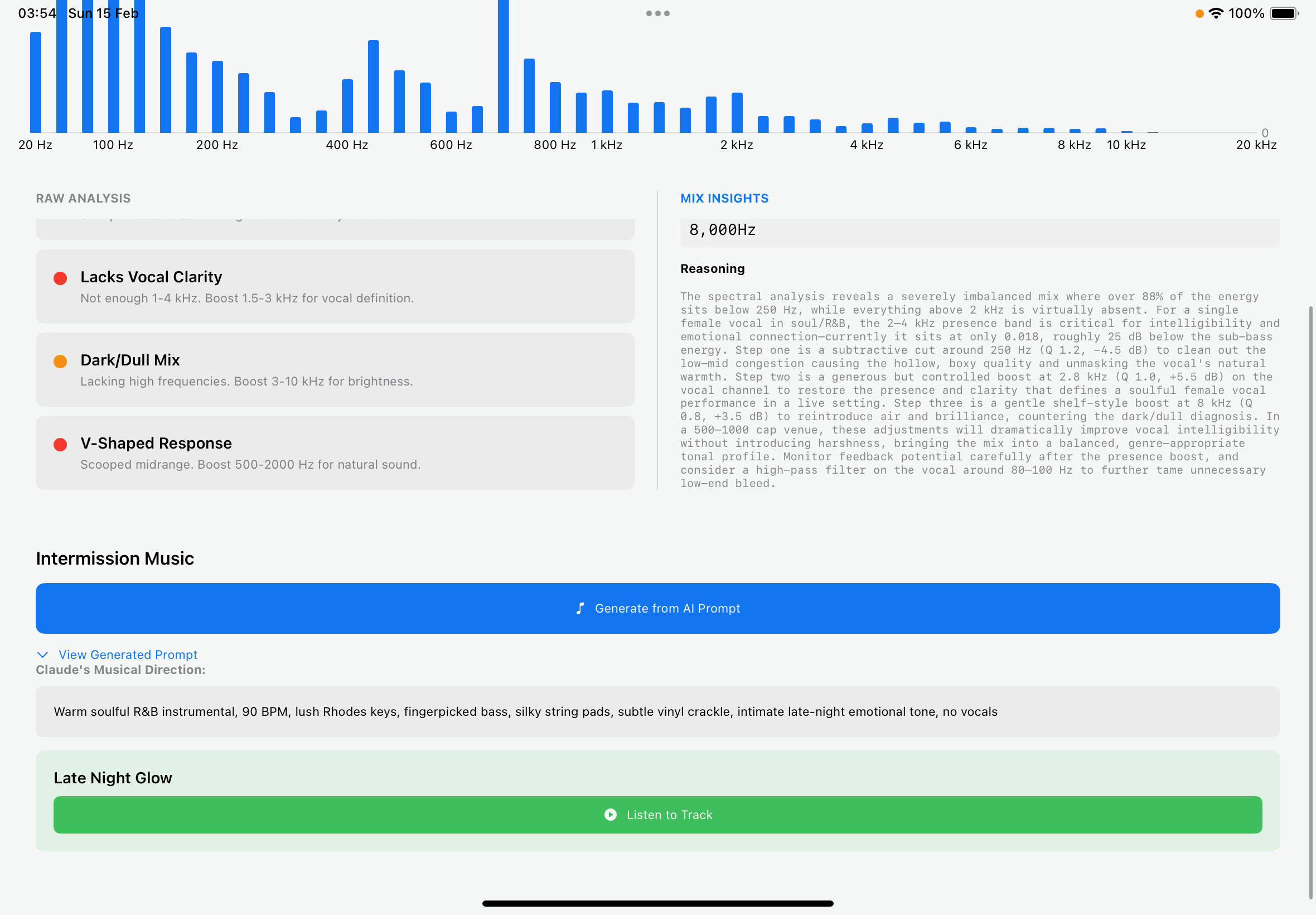Screen dimensions: 1316x915
Task: Click the music note icon on Generate button
Action: coord(580,608)
